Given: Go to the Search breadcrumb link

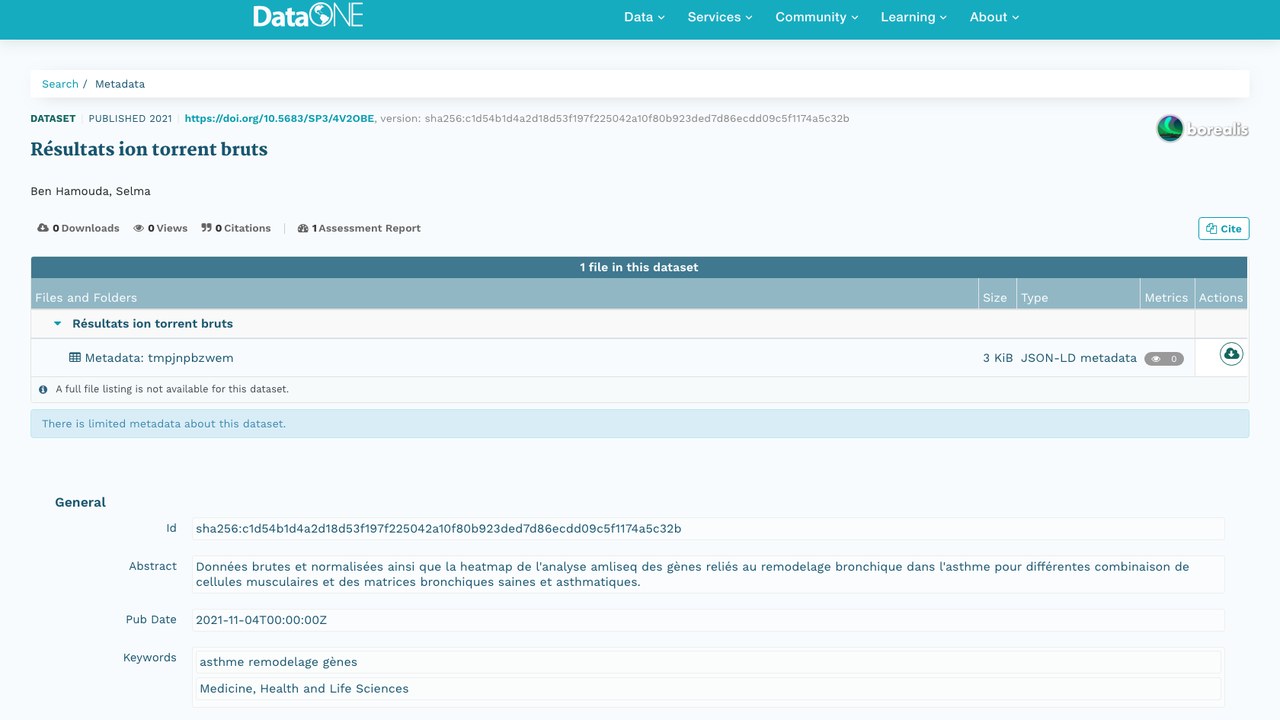Looking at the screenshot, I should click(x=60, y=84).
